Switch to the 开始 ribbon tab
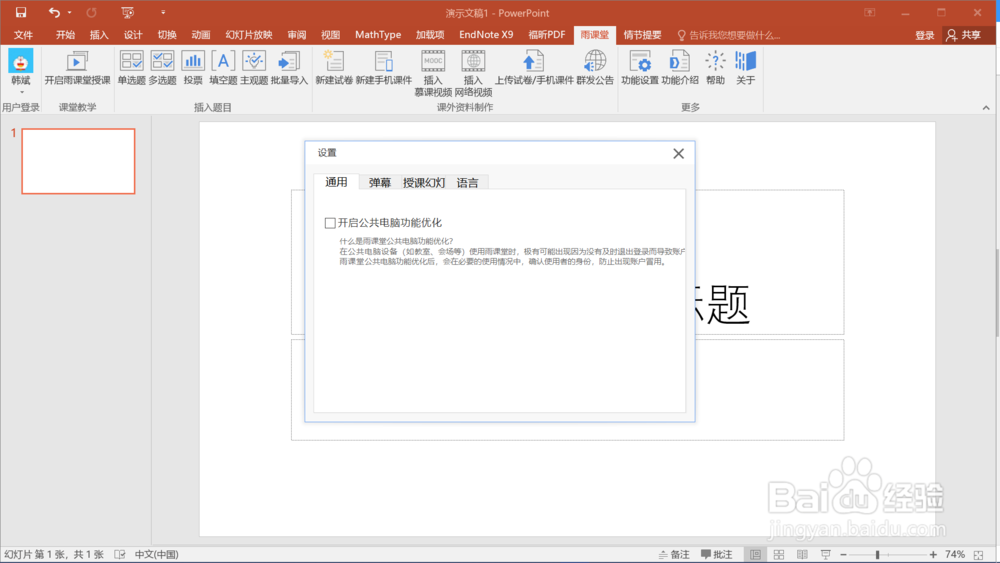This screenshot has height=563, width=1000. point(65,35)
